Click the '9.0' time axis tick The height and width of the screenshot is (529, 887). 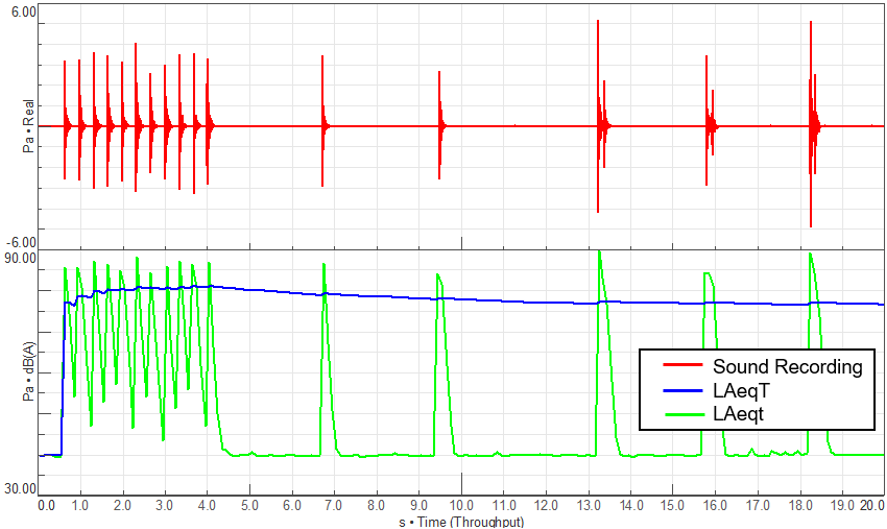pos(419,505)
